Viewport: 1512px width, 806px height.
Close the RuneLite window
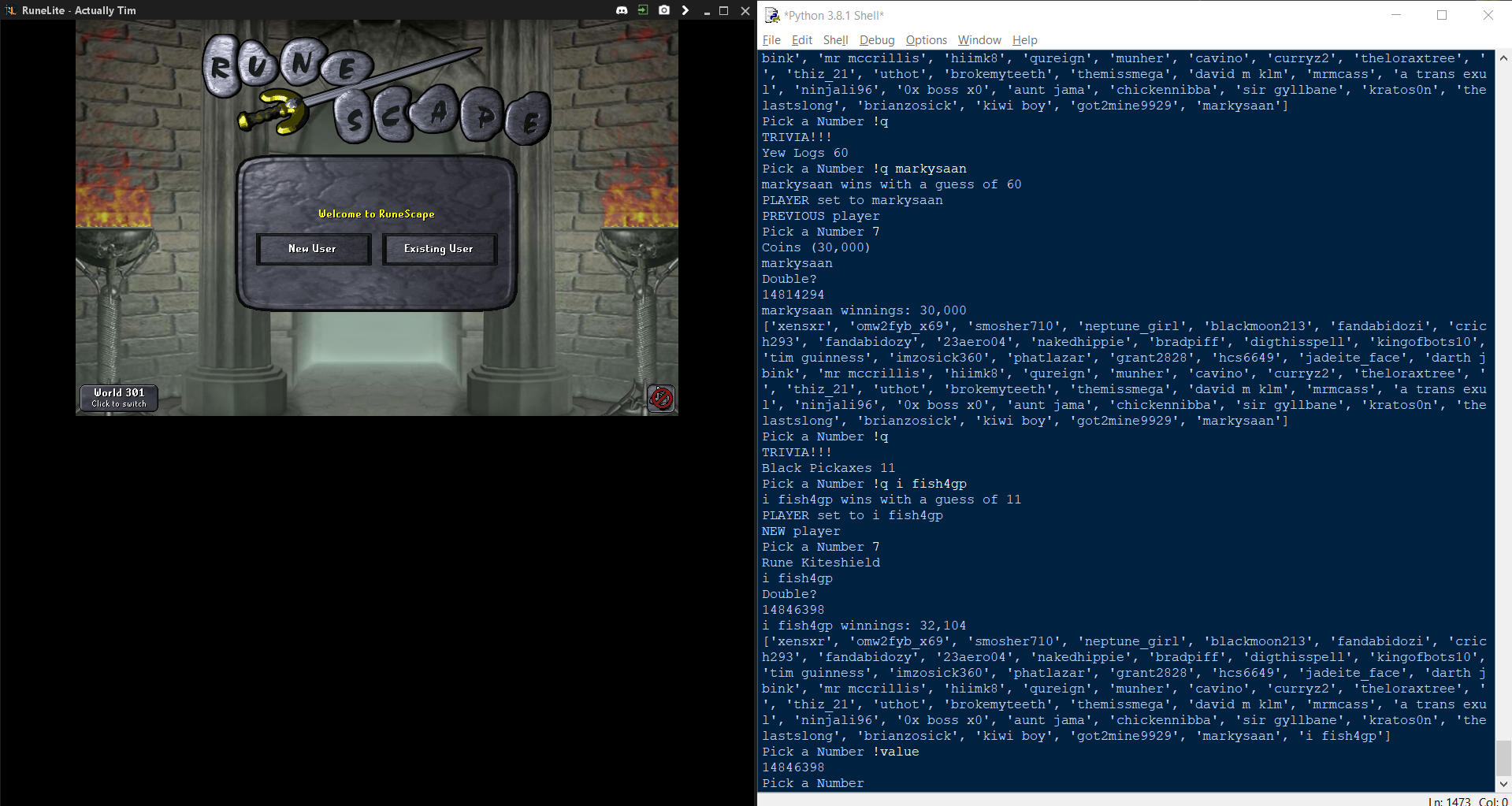click(745, 10)
